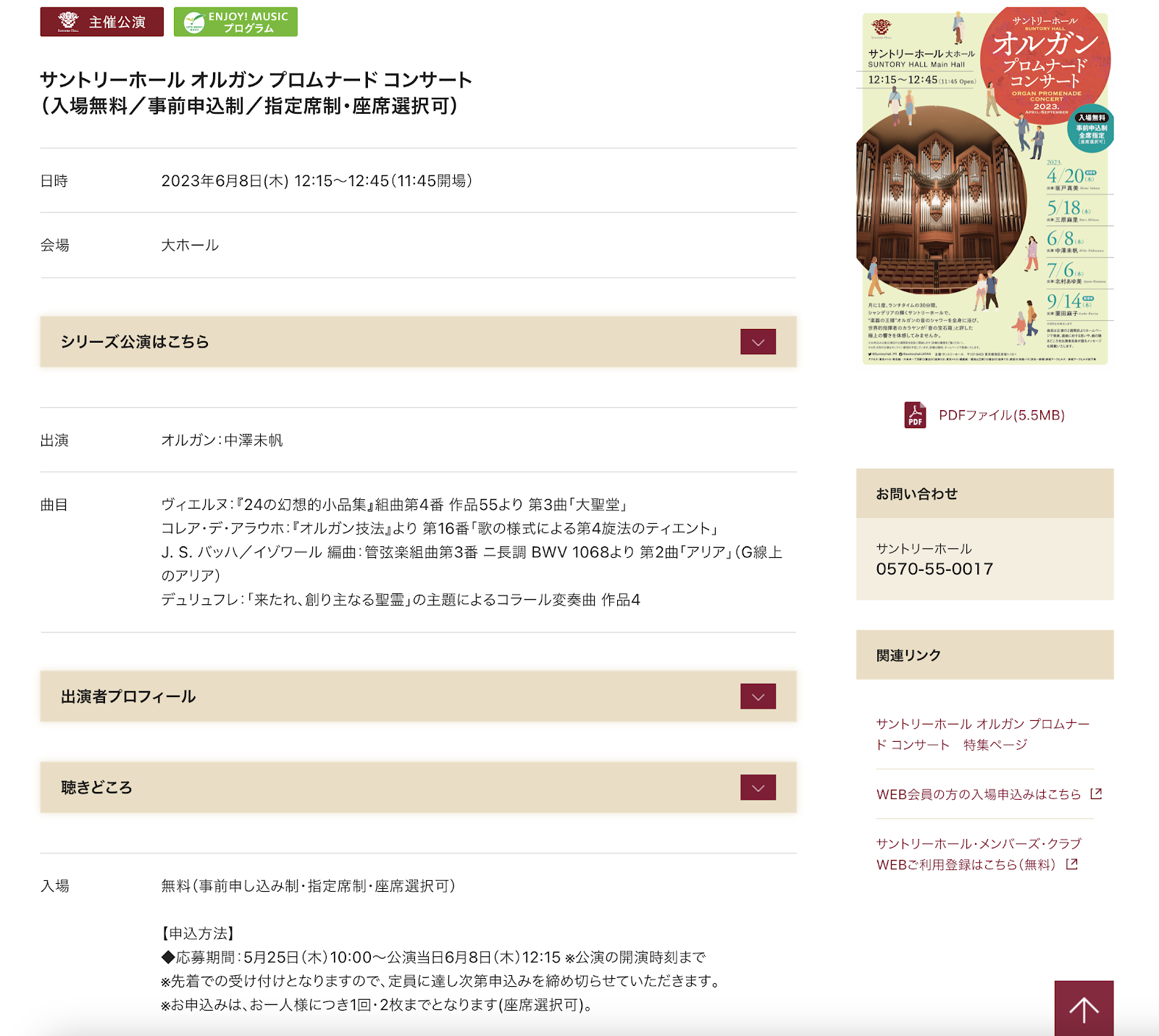Click the サントリーホール contact name text
1159x1036 pixels.
pos(924,548)
